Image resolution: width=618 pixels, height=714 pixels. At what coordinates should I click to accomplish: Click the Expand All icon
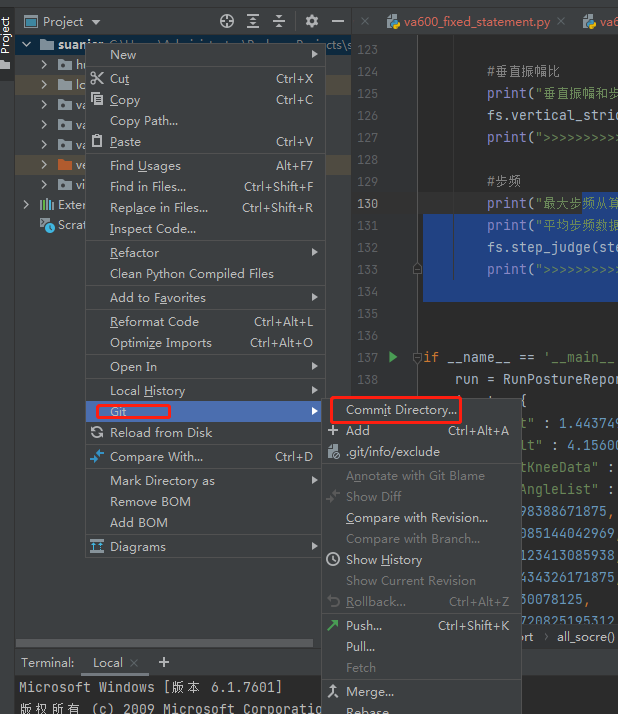(x=253, y=21)
